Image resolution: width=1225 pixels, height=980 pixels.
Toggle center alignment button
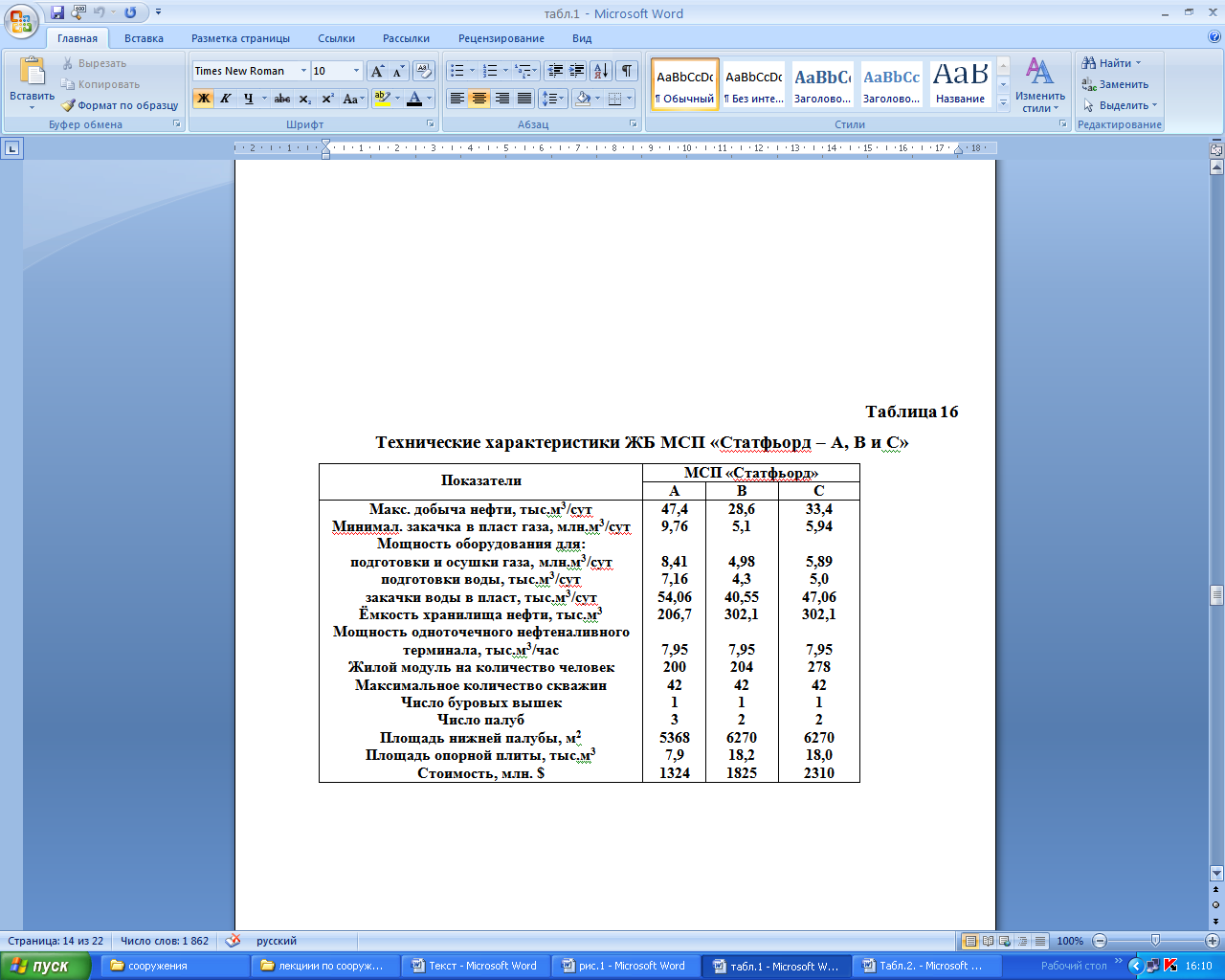(x=479, y=99)
